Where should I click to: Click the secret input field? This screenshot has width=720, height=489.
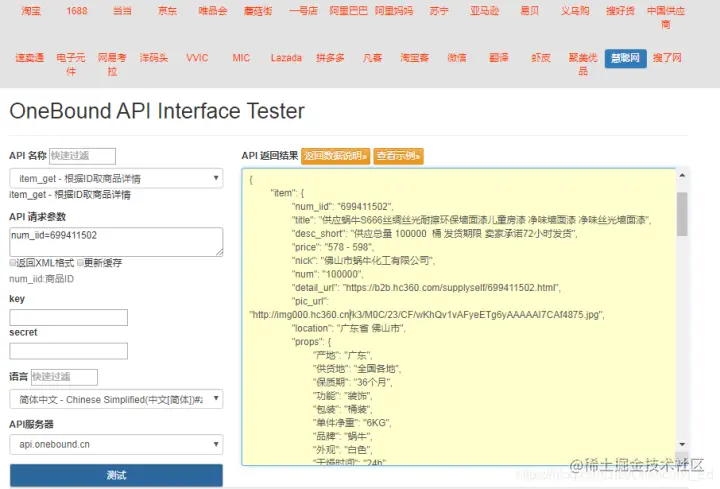68,351
